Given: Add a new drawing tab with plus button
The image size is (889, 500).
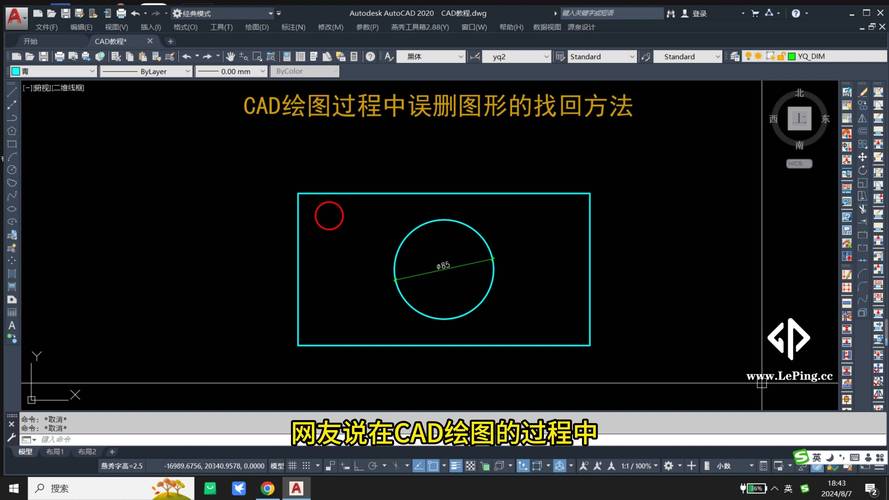Looking at the screenshot, I should click(x=170, y=41).
